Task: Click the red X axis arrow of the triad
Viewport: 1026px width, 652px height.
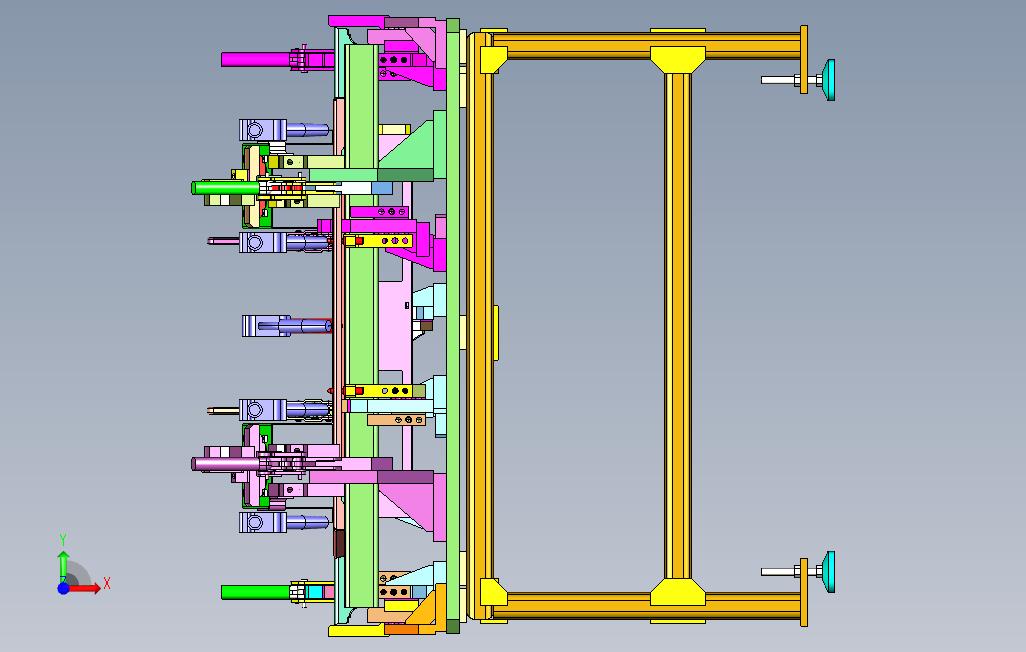Action: [85, 588]
